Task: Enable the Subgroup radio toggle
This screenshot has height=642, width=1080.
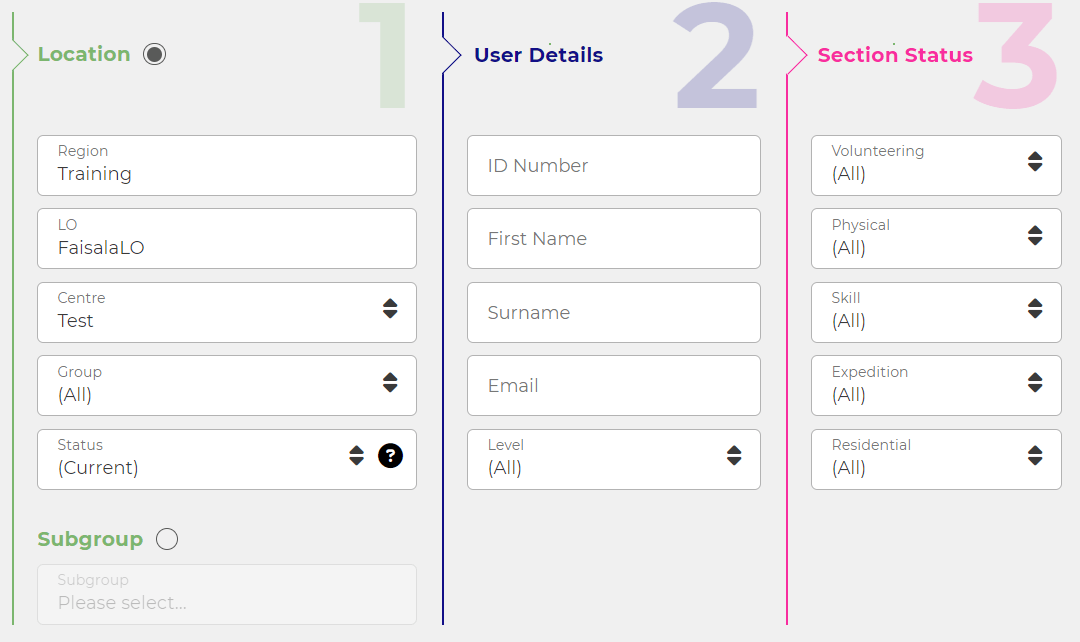Action: [x=167, y=539]
